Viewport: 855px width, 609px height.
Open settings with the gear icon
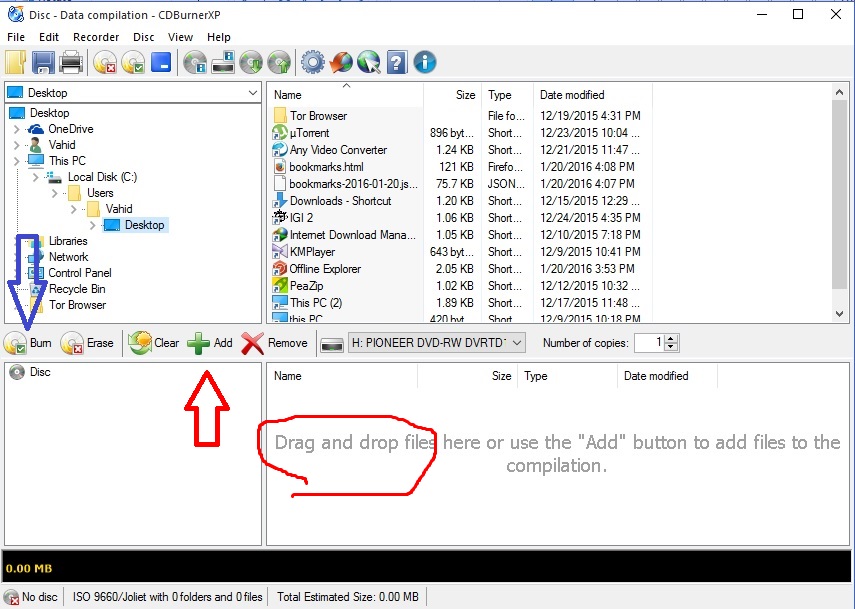(x=312, y=62)
